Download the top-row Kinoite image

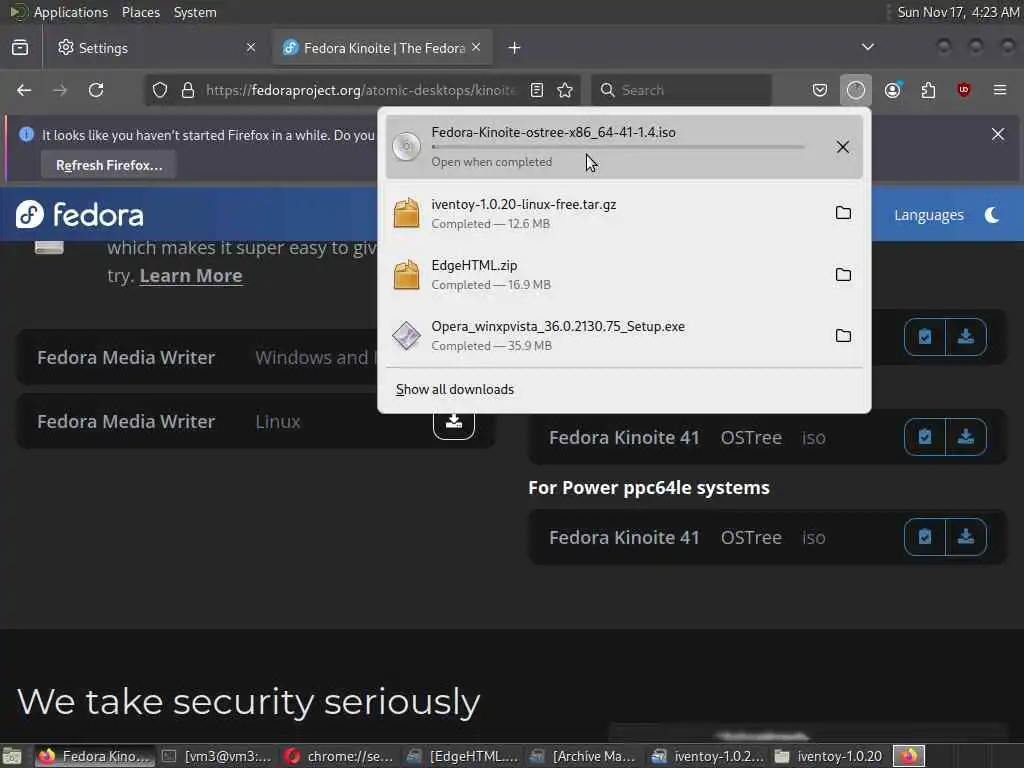pos(966,337)
